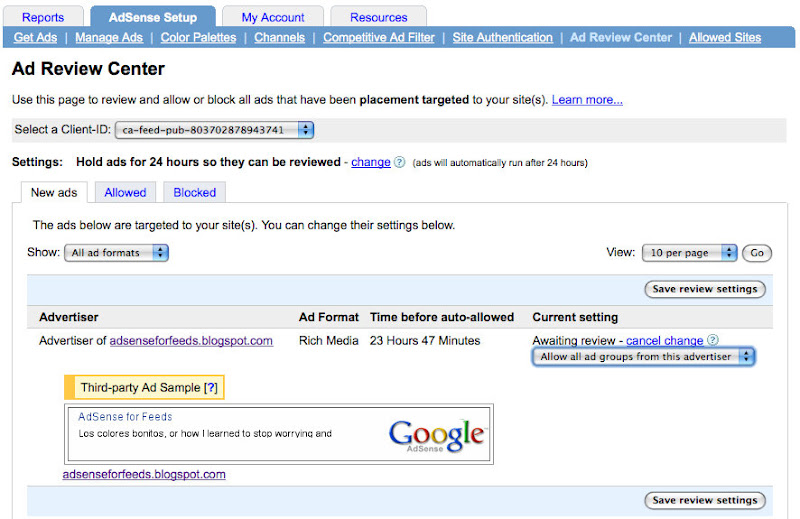Click the Awaiting review status text
Screen dimensions: 800x519
(x=574, y=340)
